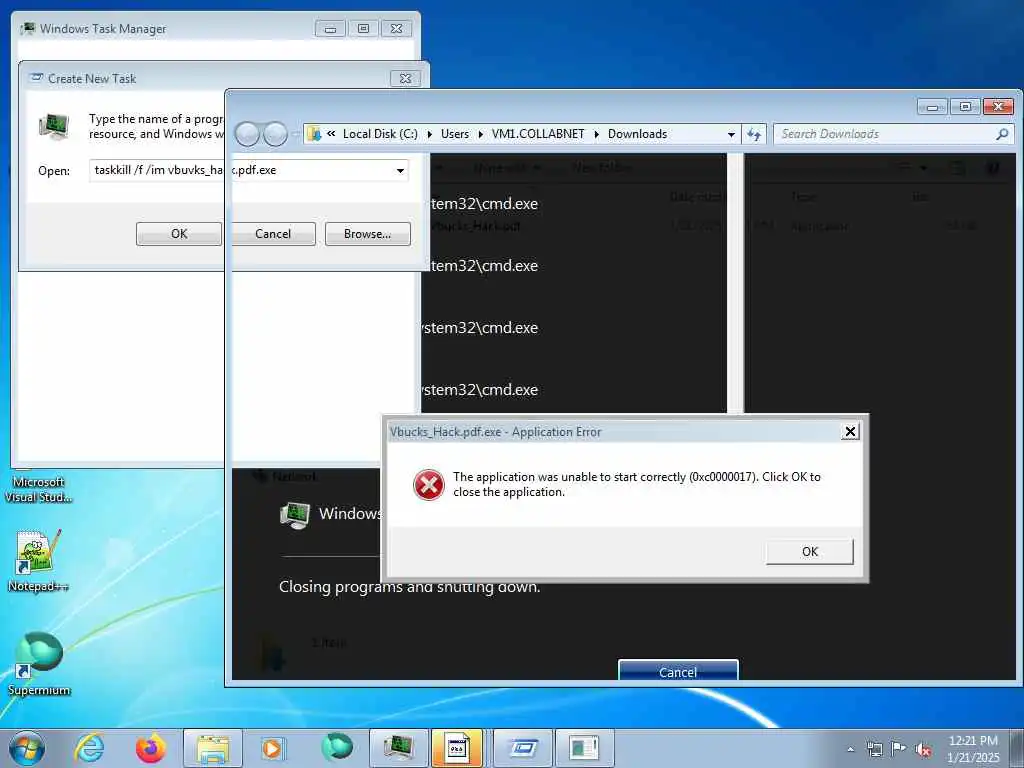
Task: Click the Action Center flag icon
Action: [x=899, y=748]
